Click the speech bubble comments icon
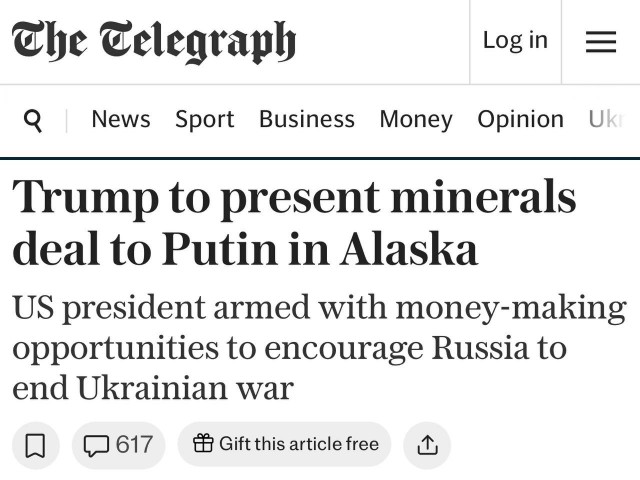 (97, 445)
